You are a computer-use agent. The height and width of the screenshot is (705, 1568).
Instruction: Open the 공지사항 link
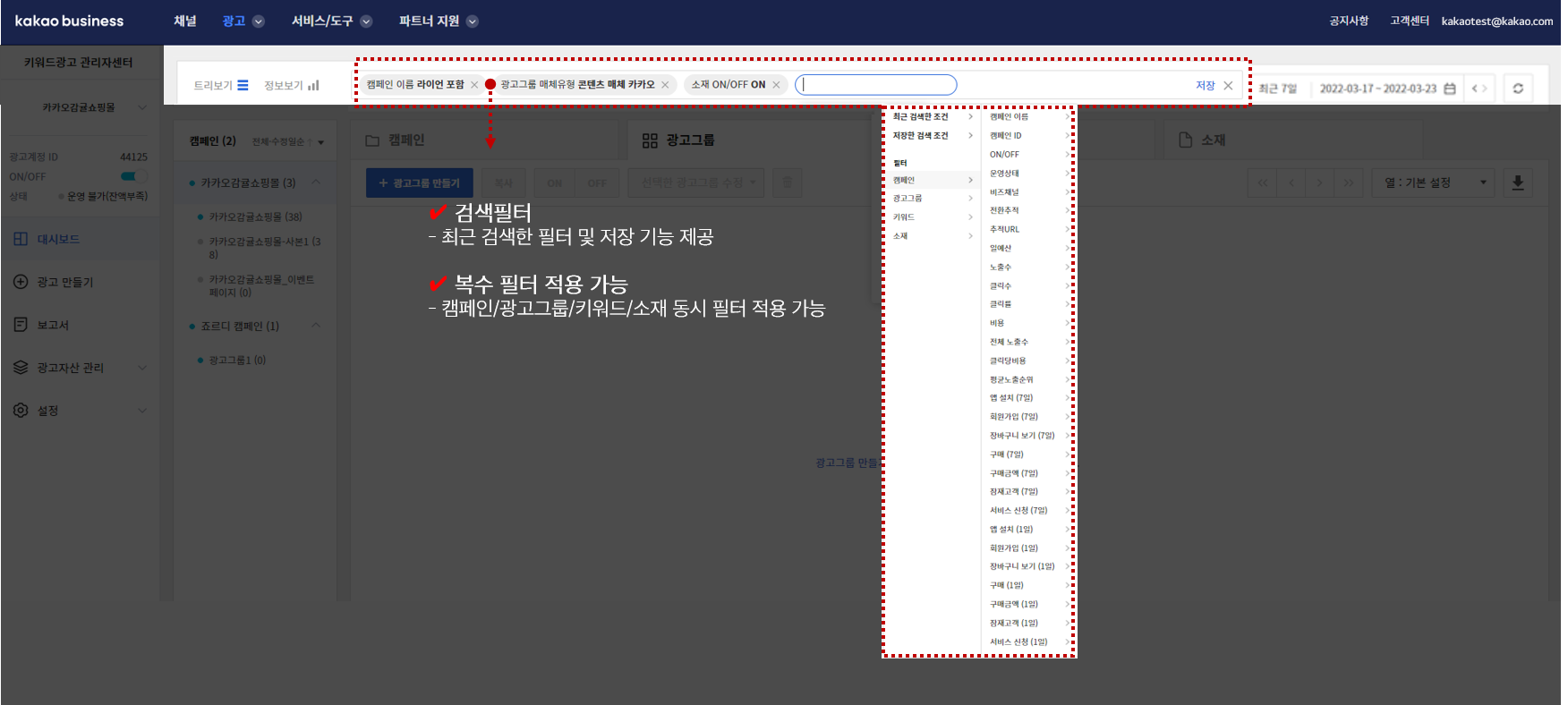point(1349,21)
